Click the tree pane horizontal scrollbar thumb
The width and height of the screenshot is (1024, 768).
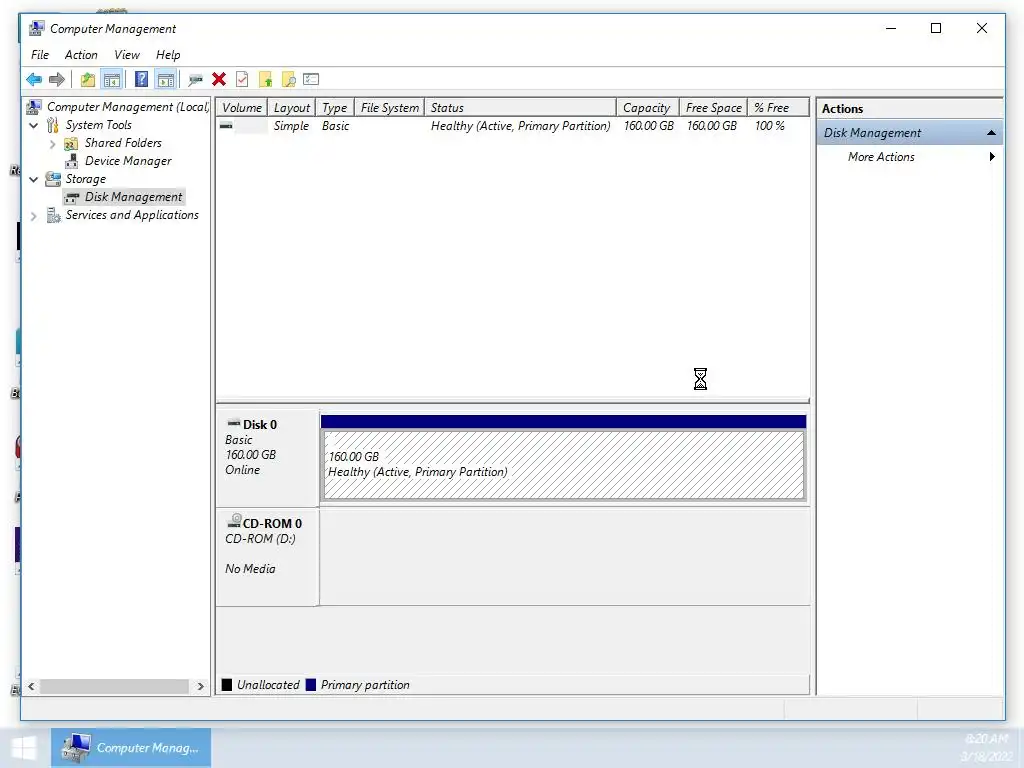click(114, 686)
